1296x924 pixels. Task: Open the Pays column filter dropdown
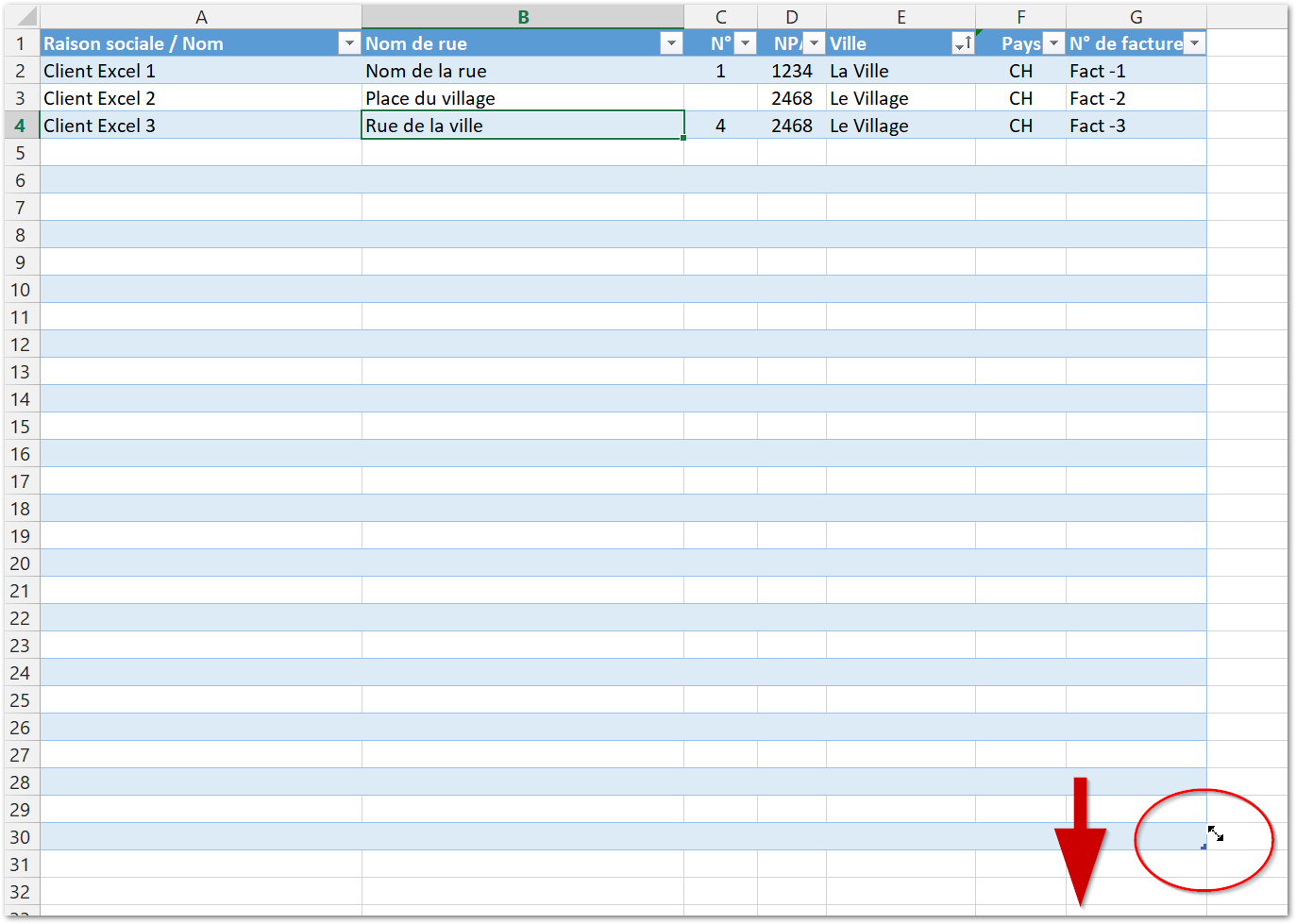coord(1053,43)
